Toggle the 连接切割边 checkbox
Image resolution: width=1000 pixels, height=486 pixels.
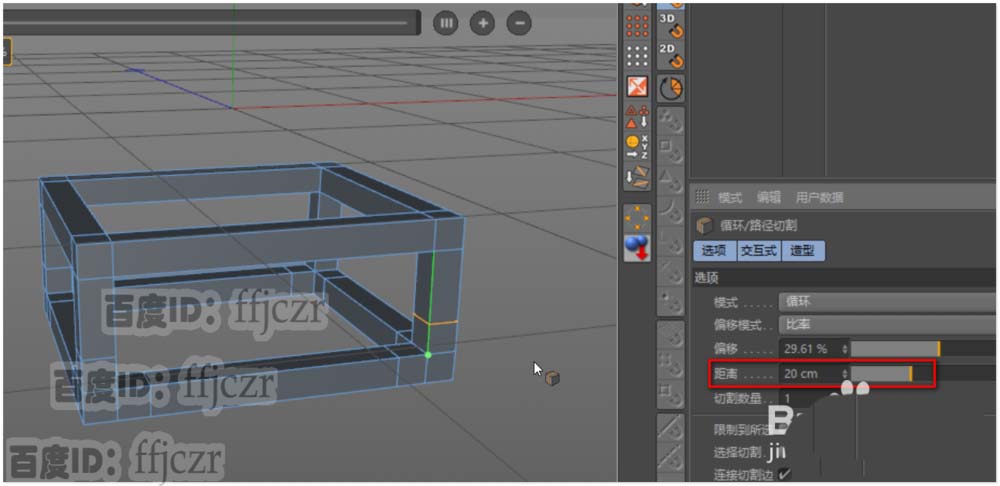click(784, 473)
